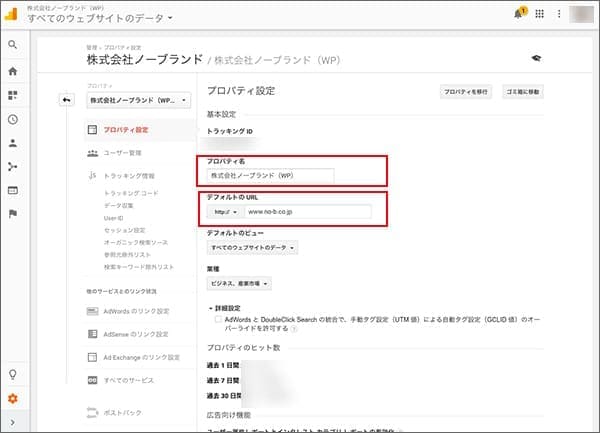Click the プロパティ名 input field
This screenshot has width=600, height=433.
tap(270, 176)
